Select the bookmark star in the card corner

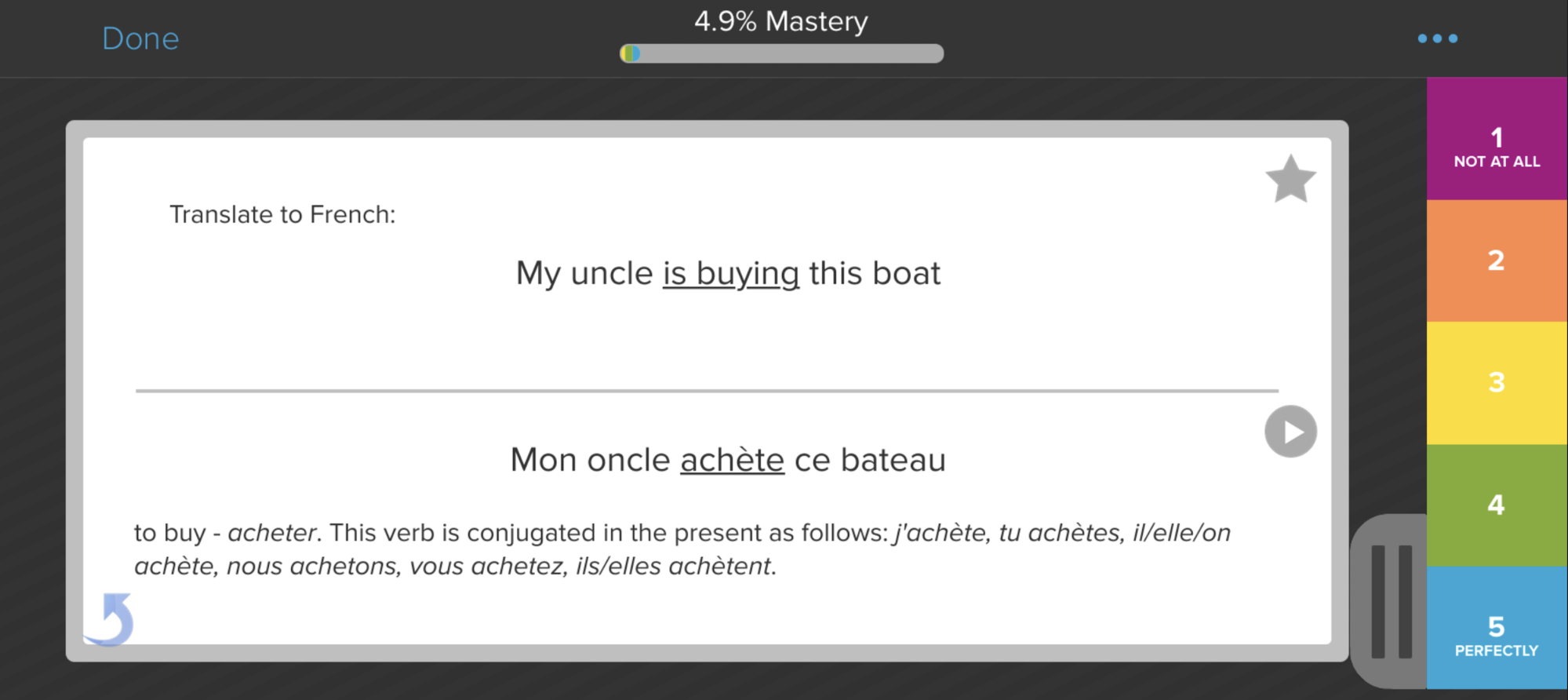point(1290,178)
